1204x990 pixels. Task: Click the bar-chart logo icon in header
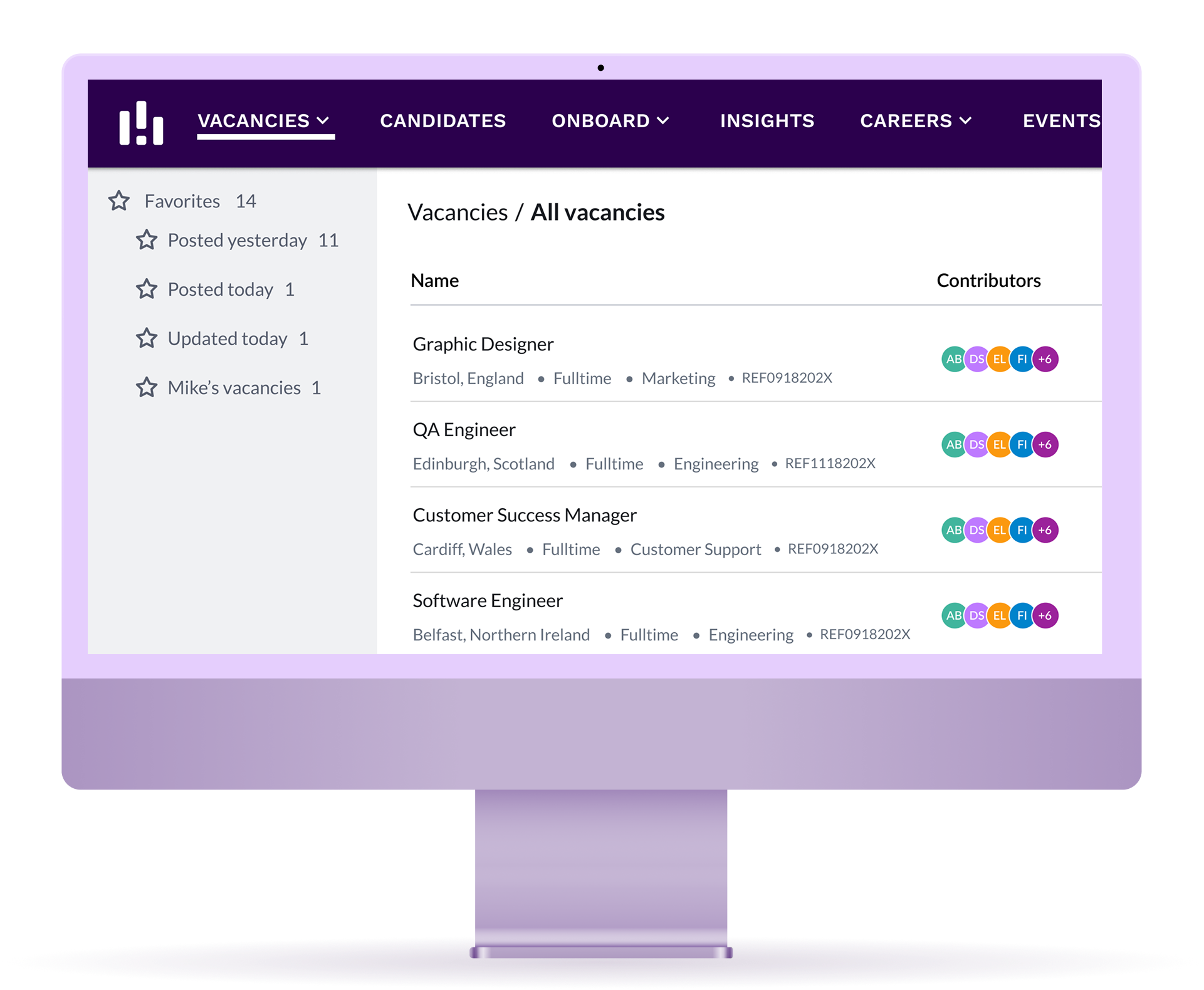click(141, 123)
